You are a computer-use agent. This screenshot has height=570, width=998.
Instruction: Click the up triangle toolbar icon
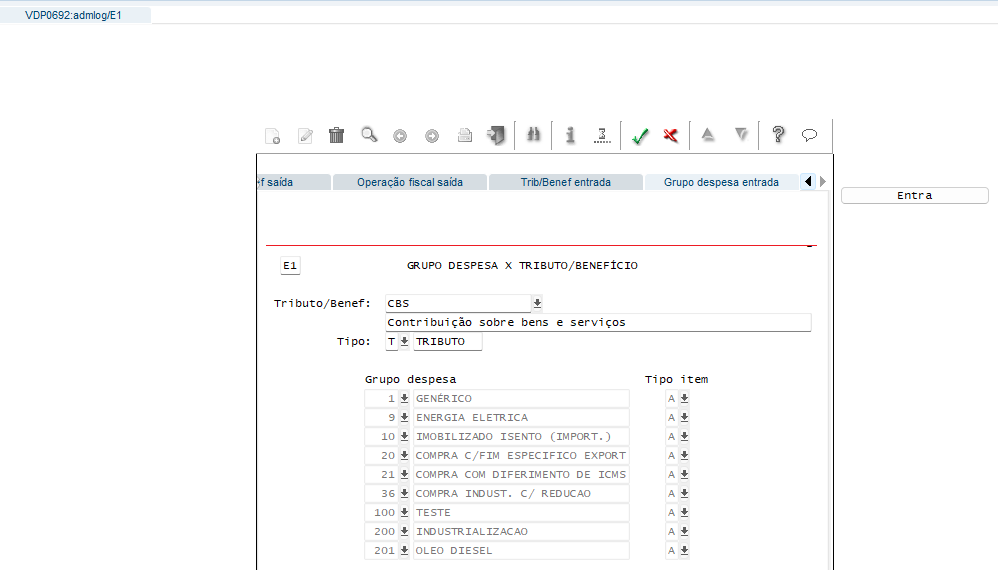708,134
